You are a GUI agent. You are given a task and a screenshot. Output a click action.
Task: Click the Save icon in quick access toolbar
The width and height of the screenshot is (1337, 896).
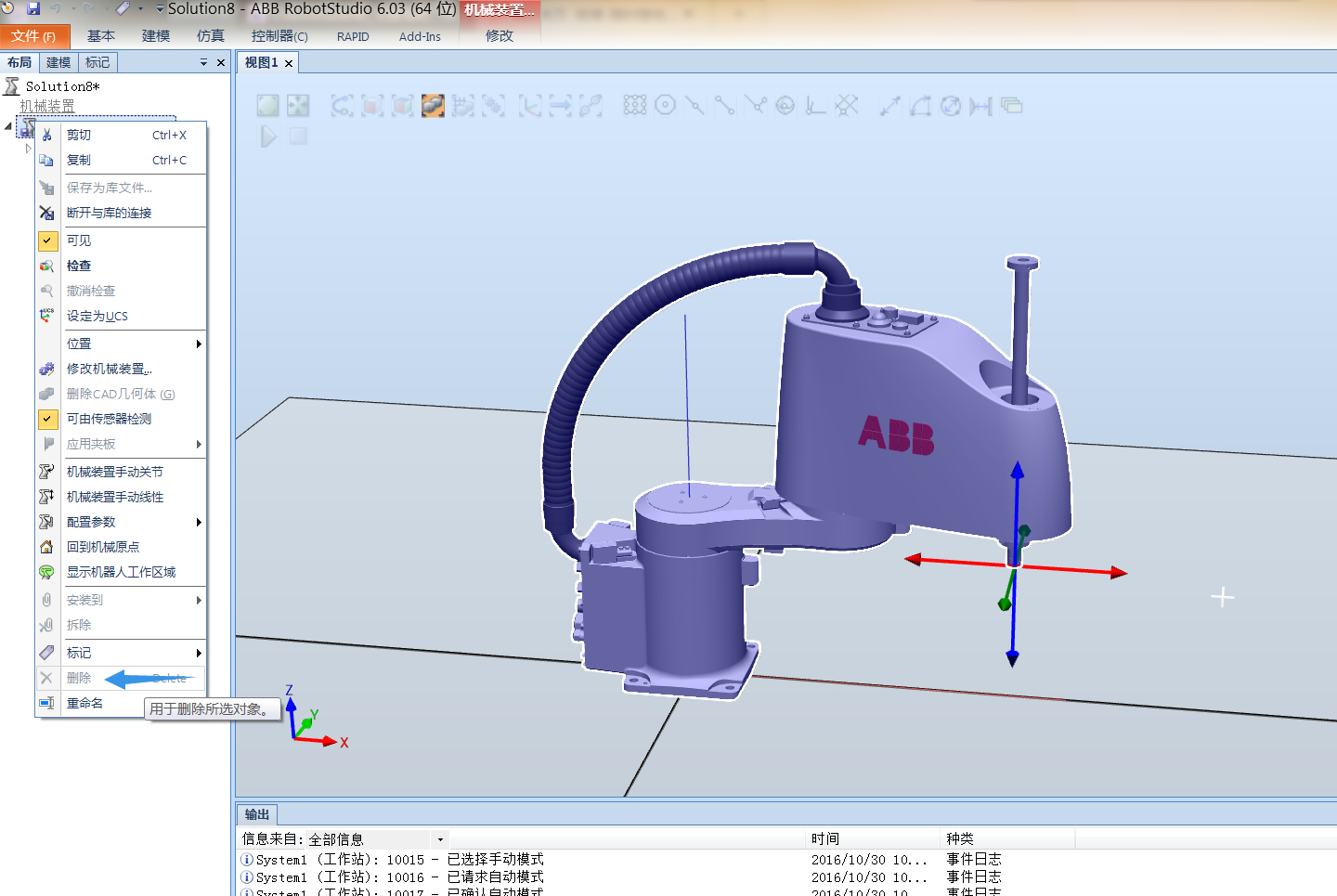pyautogui.click(x=33, y=8)
